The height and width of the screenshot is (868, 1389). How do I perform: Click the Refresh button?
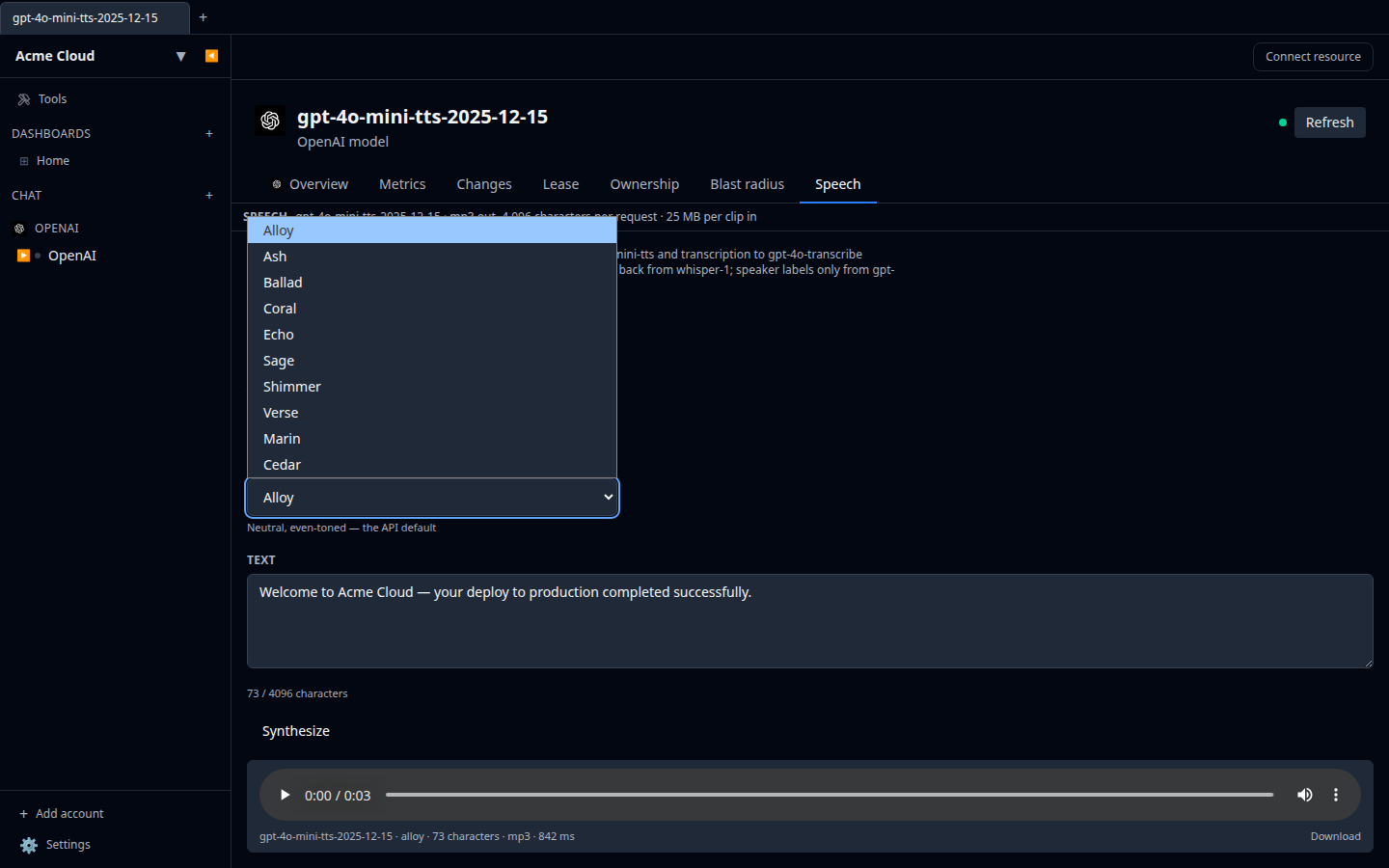[x=1329, y=122]
